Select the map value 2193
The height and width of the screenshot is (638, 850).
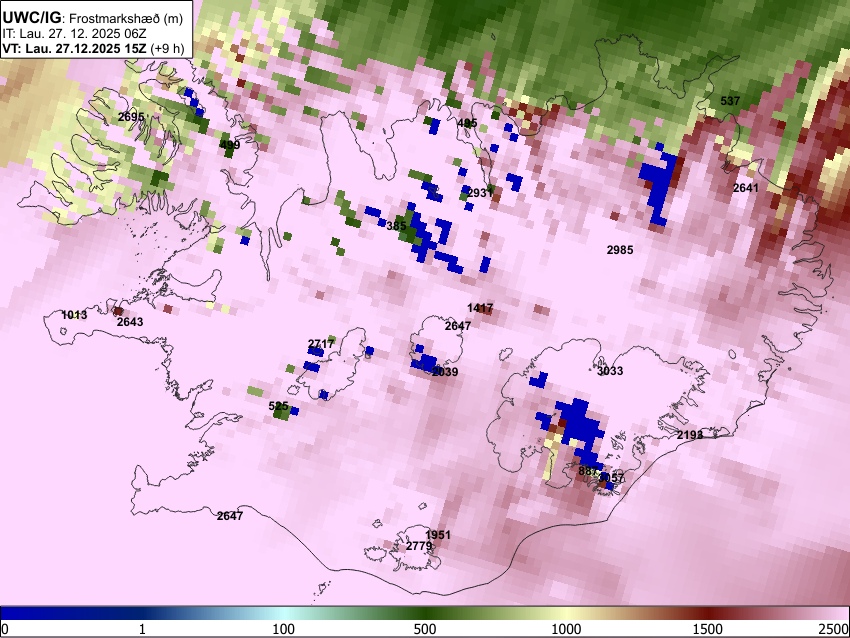click(690, 435)
